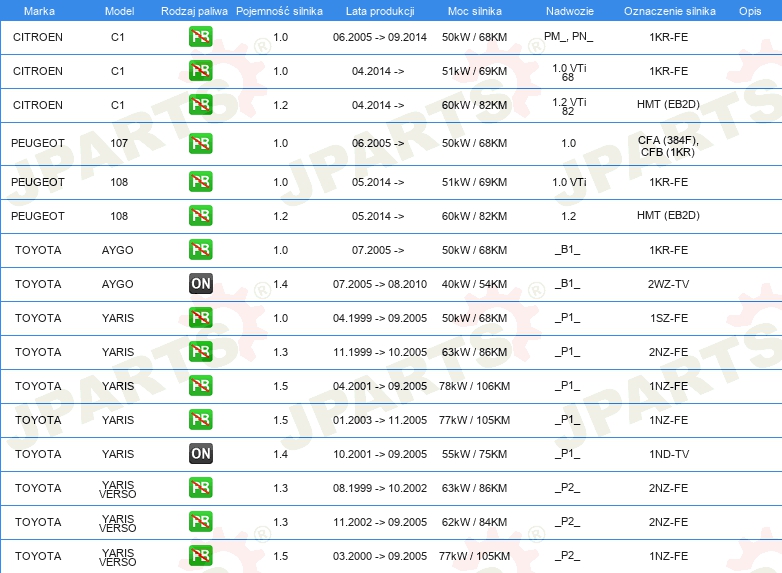The image size is (782, 573).
Task: Click petrol icon in Yaris 78kW/106KM row
Action: click(200, 385)
